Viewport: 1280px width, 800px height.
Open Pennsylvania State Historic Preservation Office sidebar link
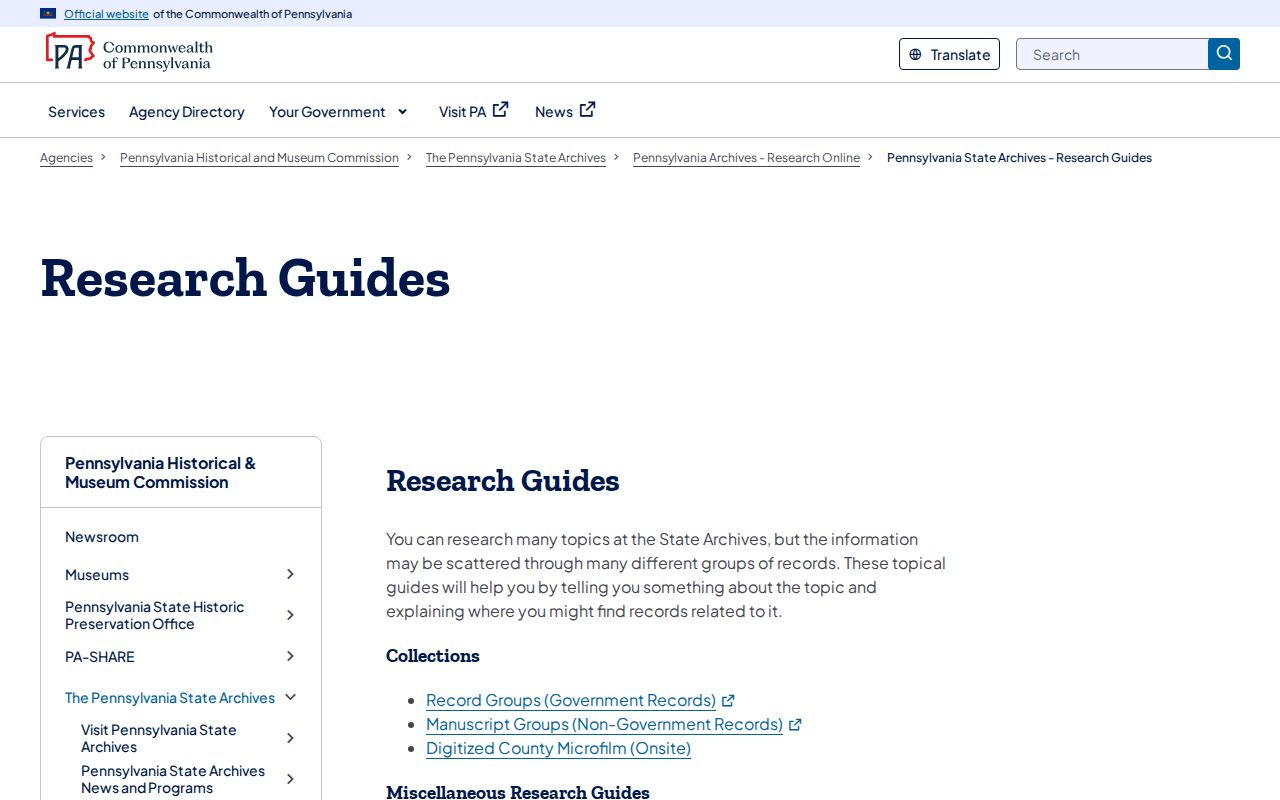(x=155, y=615)
